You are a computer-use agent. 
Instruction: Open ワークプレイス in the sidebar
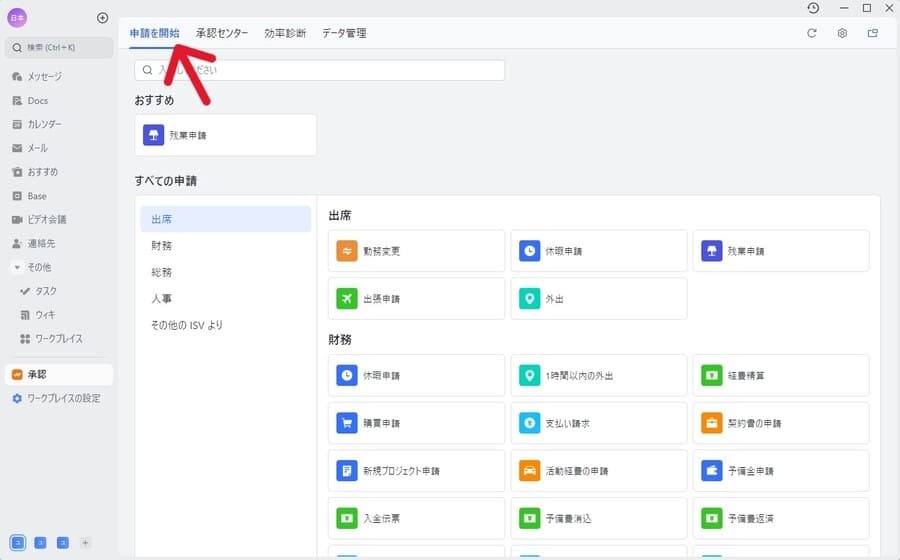tap(59, 339)
